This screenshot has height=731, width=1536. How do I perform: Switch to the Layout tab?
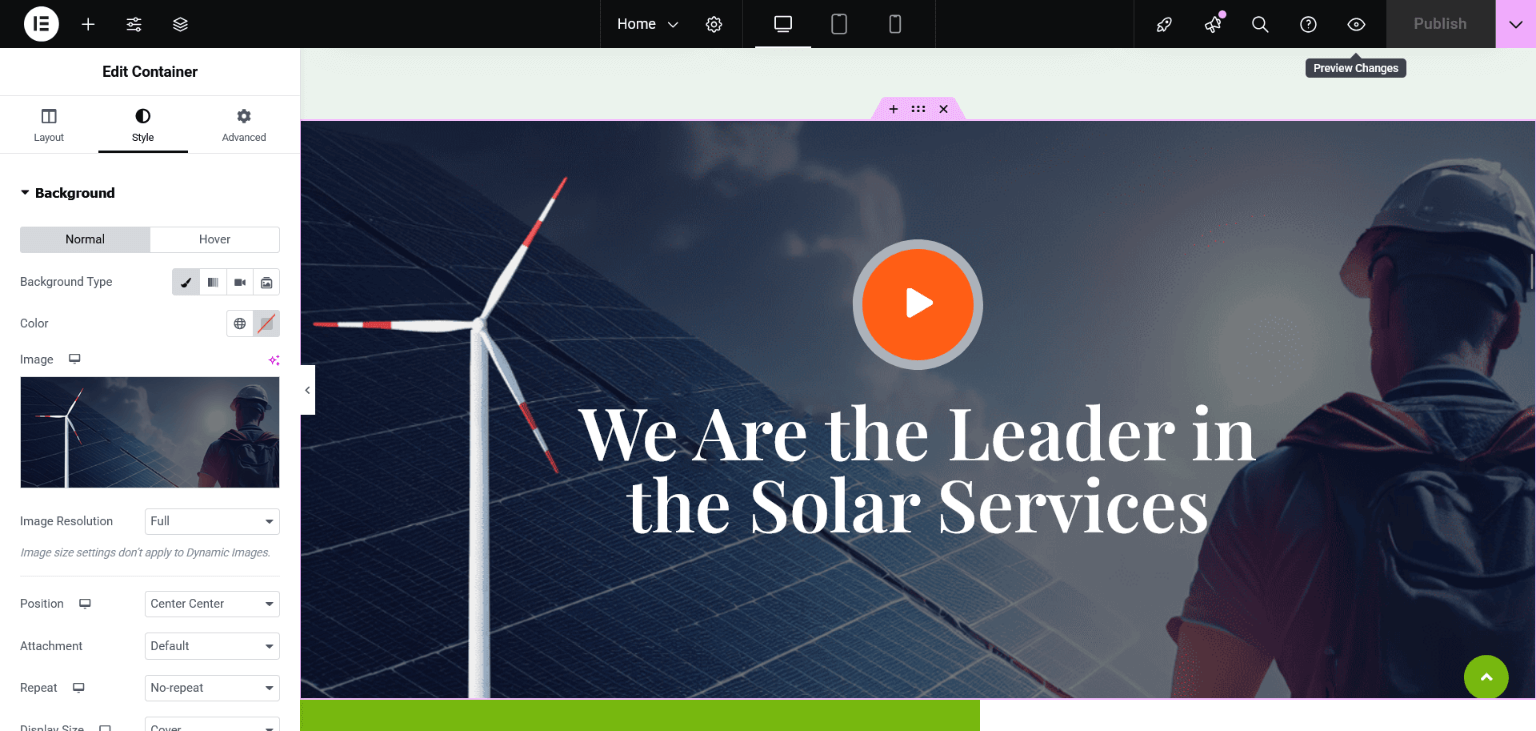pyautogui.click(x=49, y=125)
